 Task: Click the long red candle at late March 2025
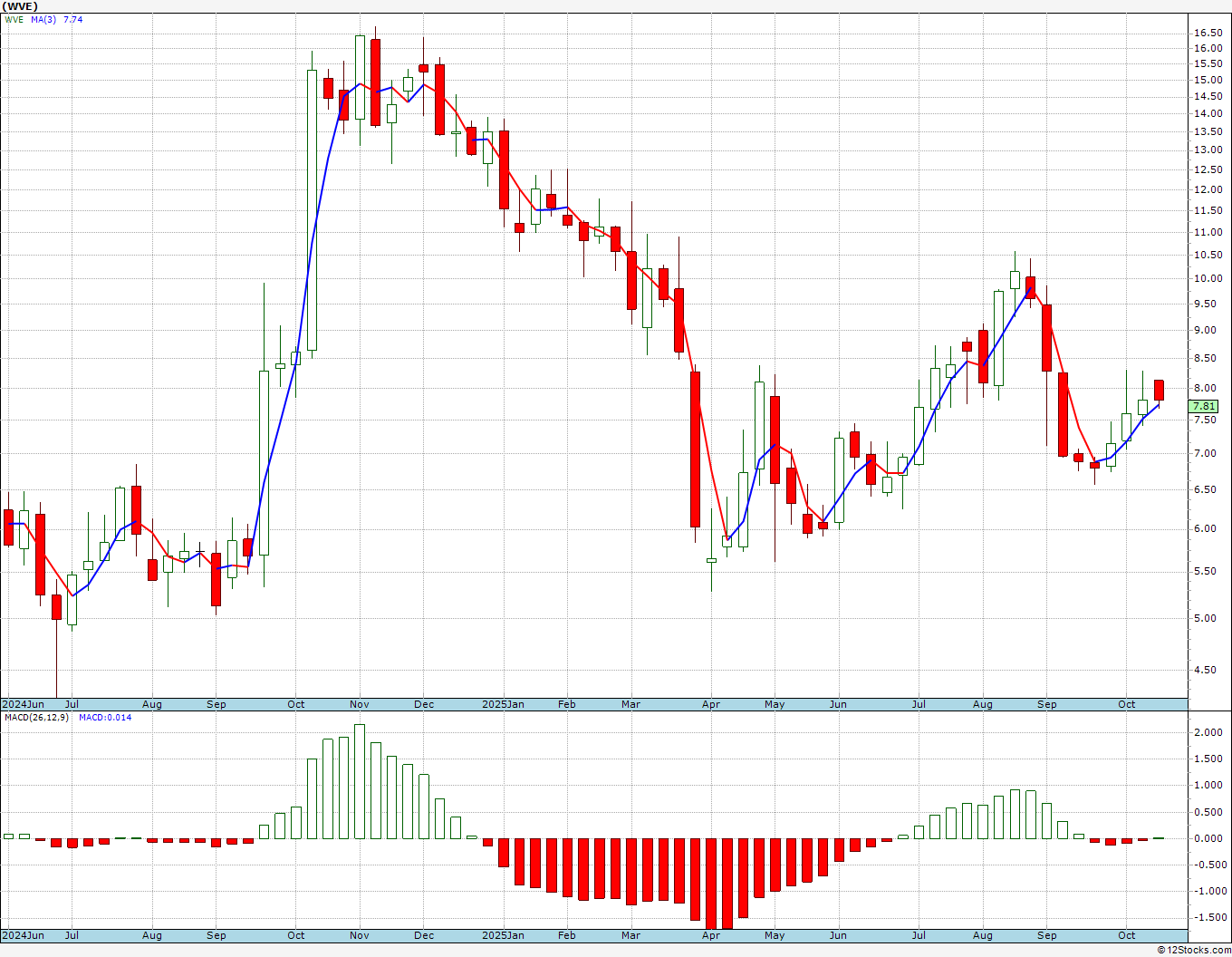point(695,449)
